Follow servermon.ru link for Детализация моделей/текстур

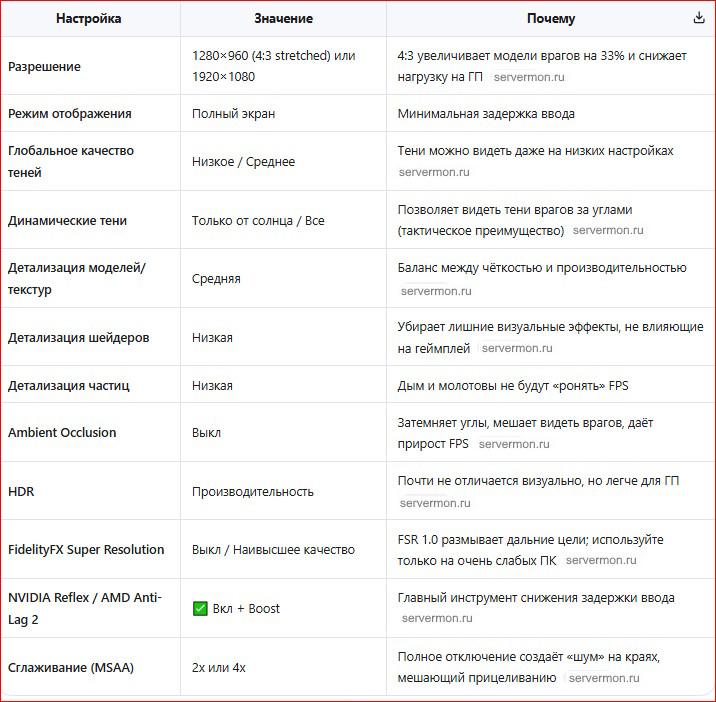click(x=435, y=291)
